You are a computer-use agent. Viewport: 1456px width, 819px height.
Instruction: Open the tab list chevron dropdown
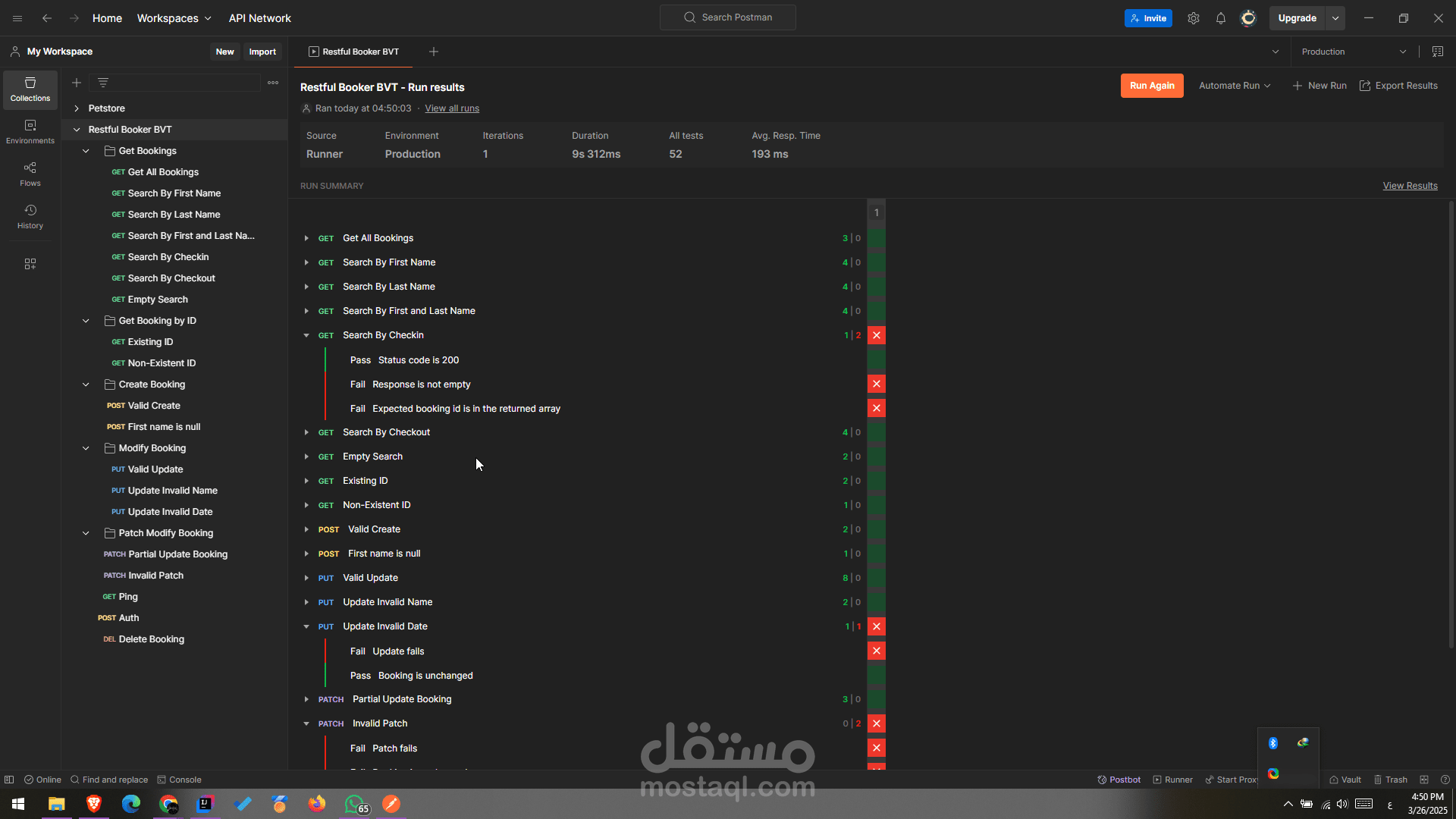coord(1276,52)
